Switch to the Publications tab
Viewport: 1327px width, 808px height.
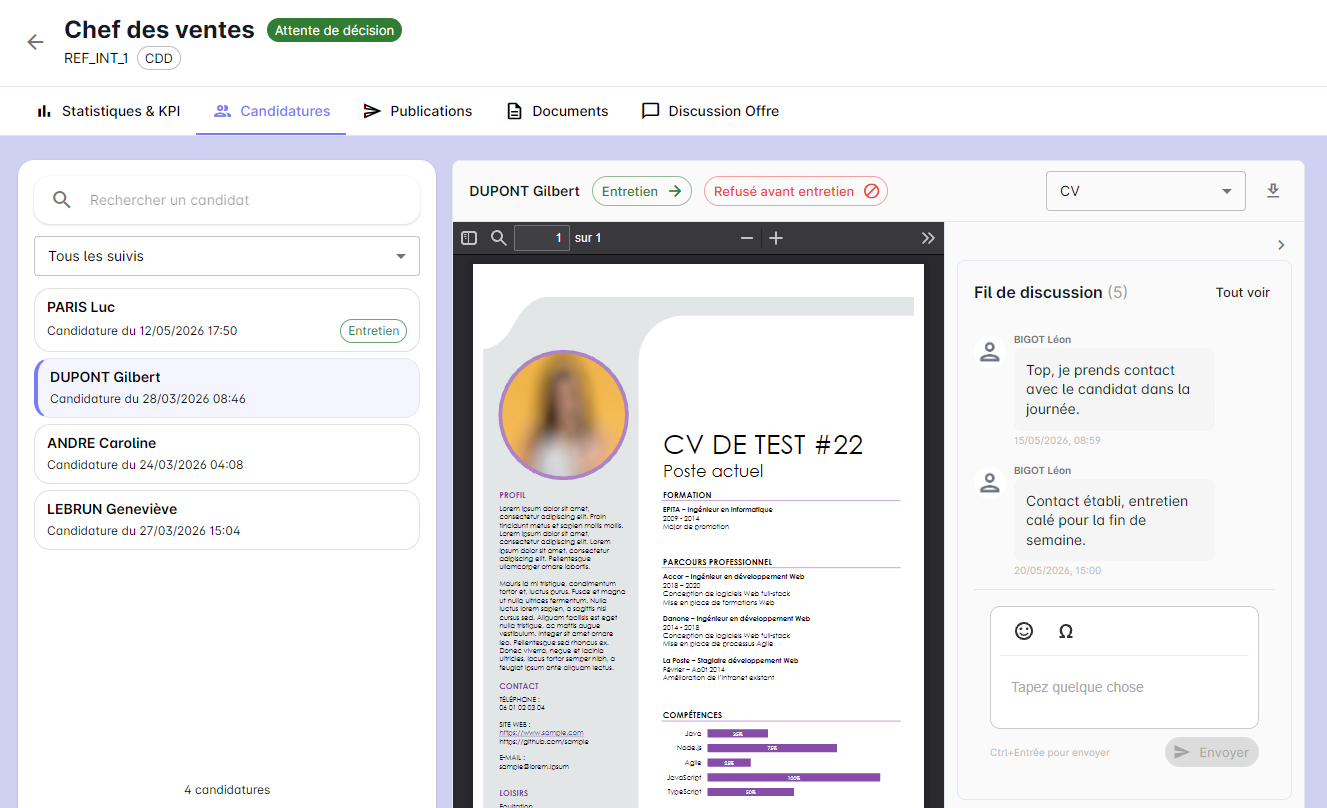[417, 111]
